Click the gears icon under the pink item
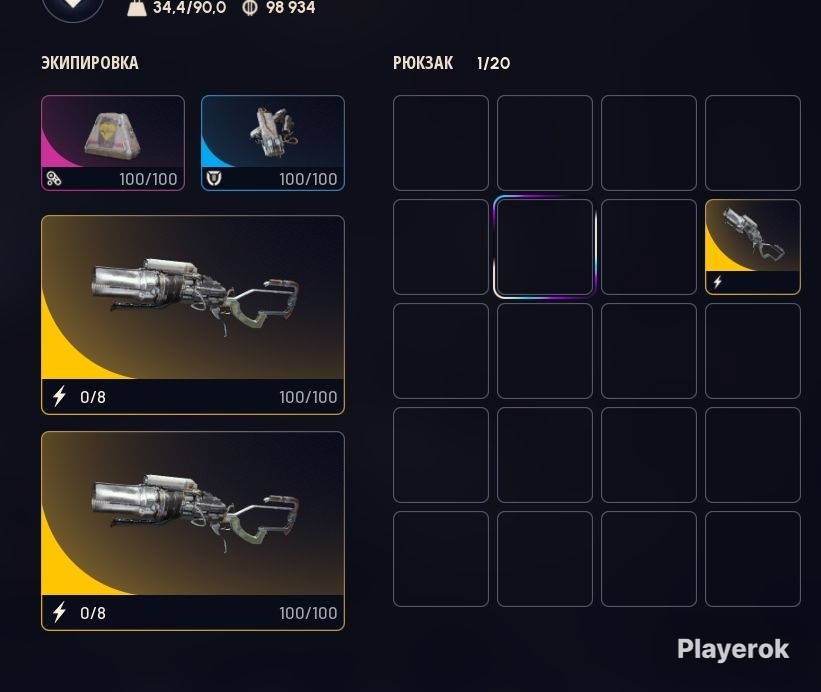821x692 pixels. pyautogui.click(x=54, y=179)
